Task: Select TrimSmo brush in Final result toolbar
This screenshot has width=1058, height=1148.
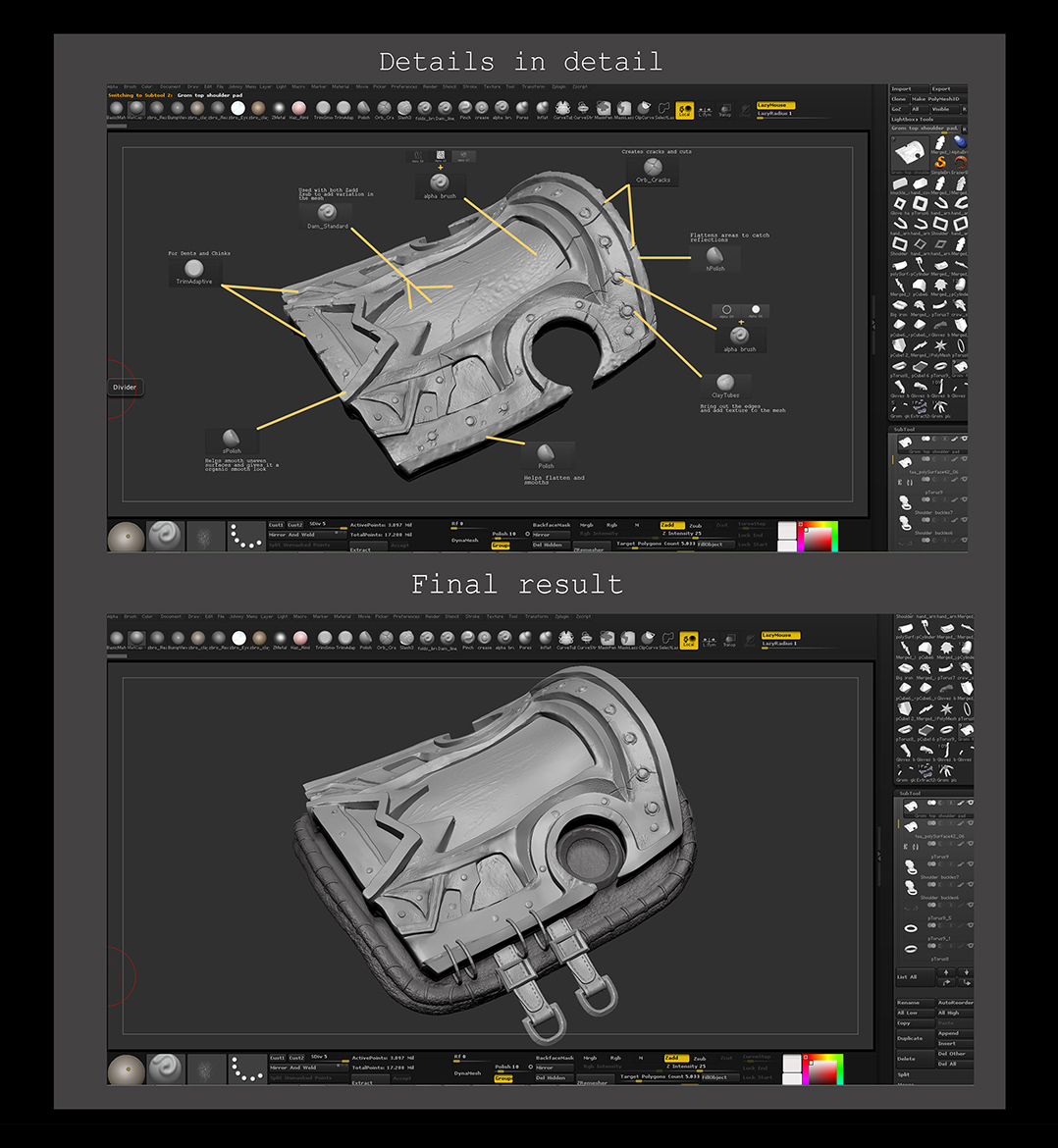Action: click(x=325, y=639)
